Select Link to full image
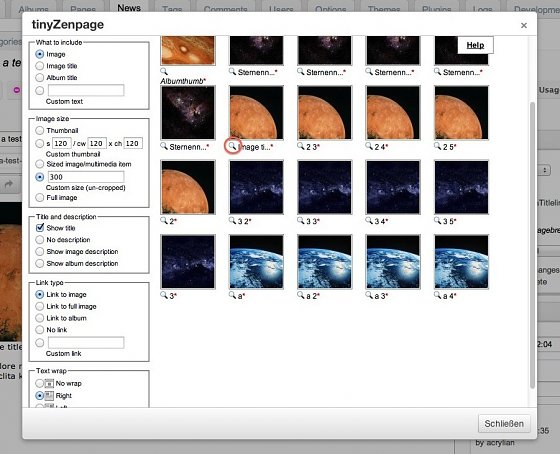 click(40, 306)
